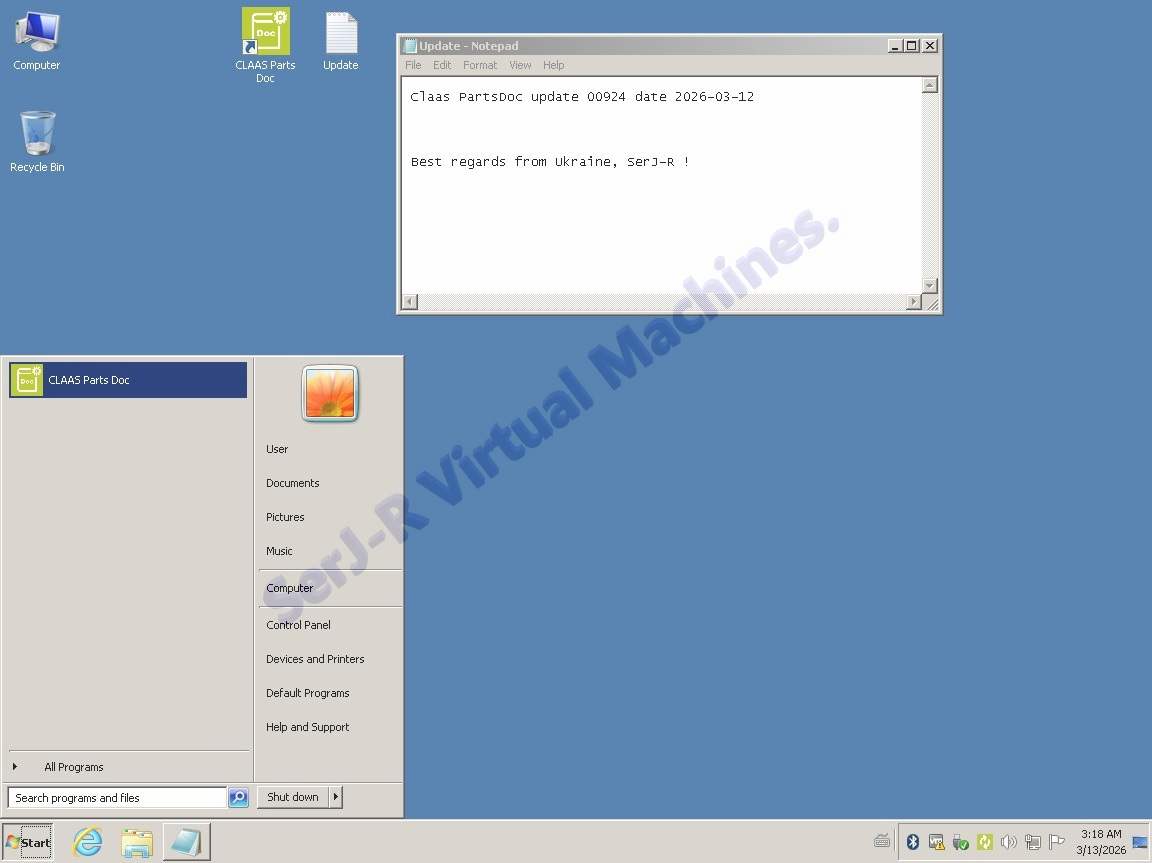Open Windows Explorer folder in taskbar

tap(137, 842)
